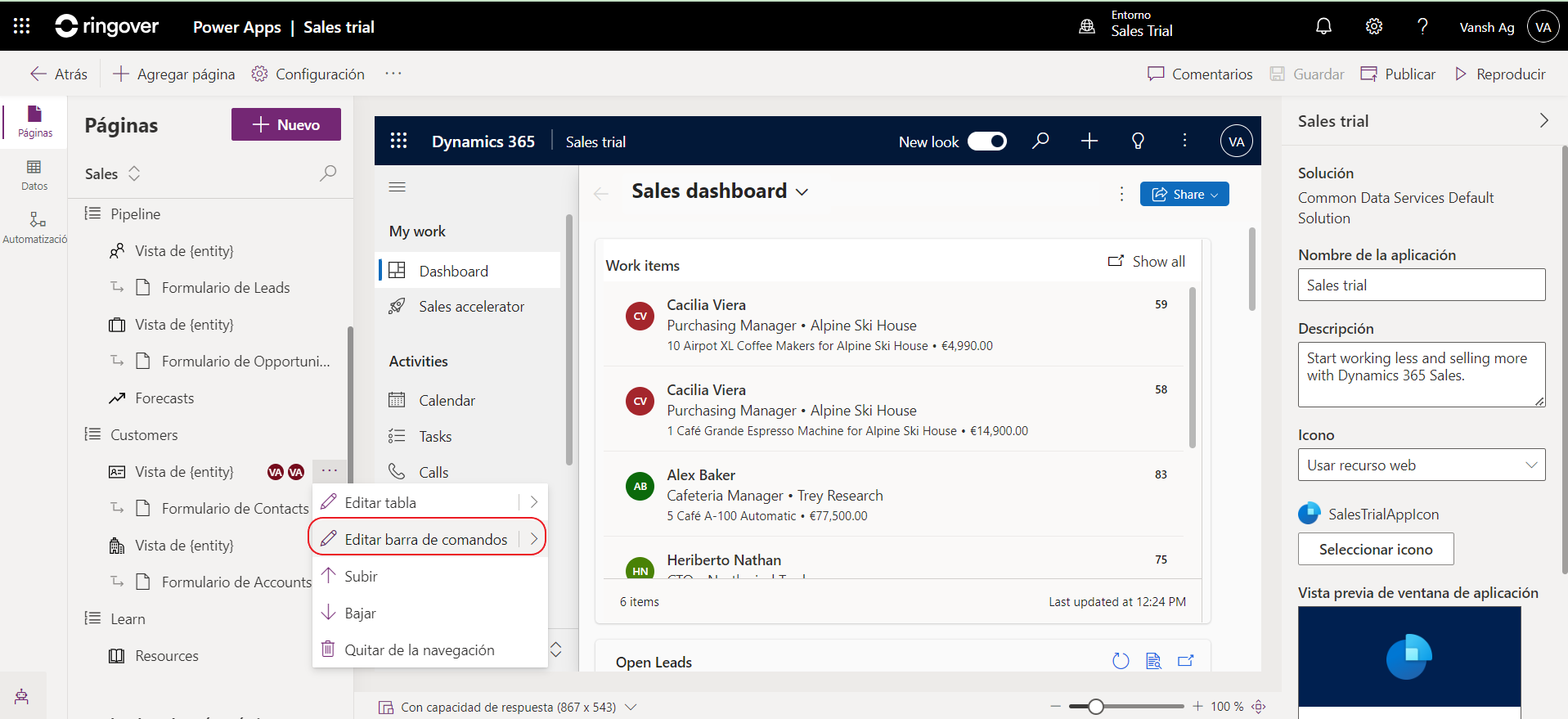Viewport: 1568px width, 719px height.
Task: Open the app launcher waffle icon
Action: pos(22,26)
